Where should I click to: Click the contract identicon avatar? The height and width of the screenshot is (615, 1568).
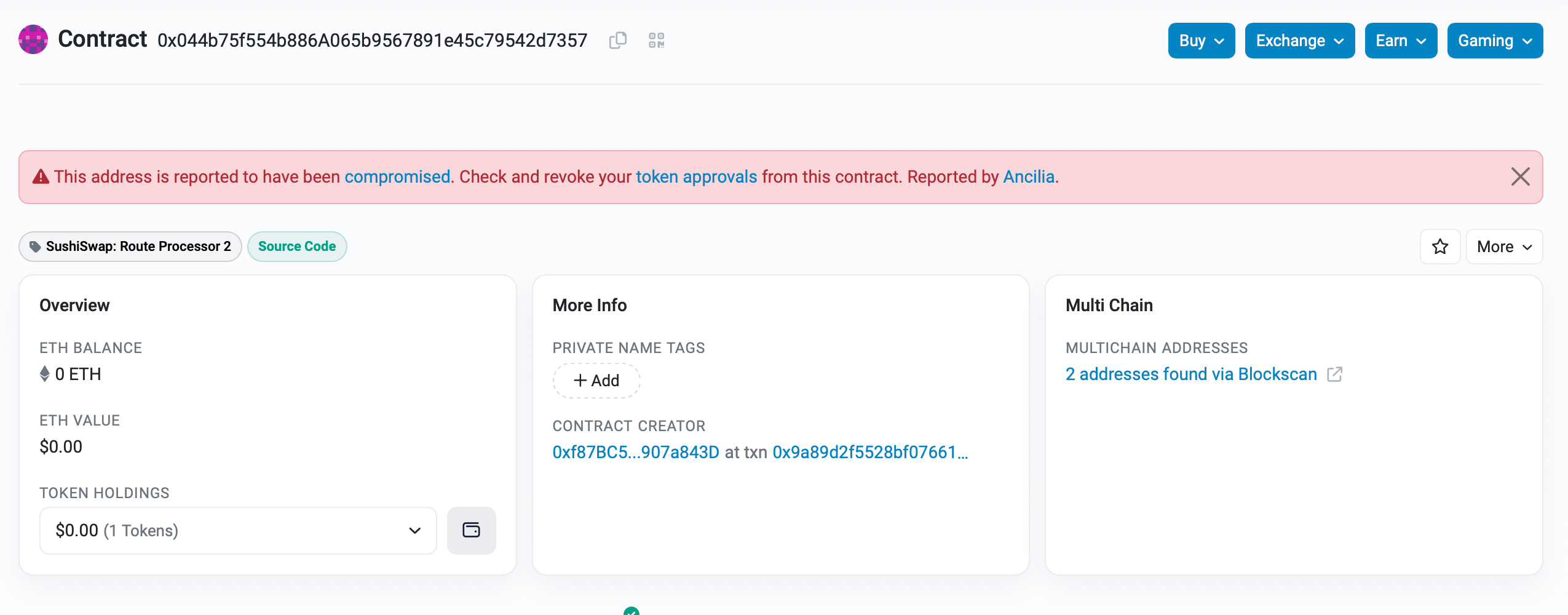[x=33, y=40]
